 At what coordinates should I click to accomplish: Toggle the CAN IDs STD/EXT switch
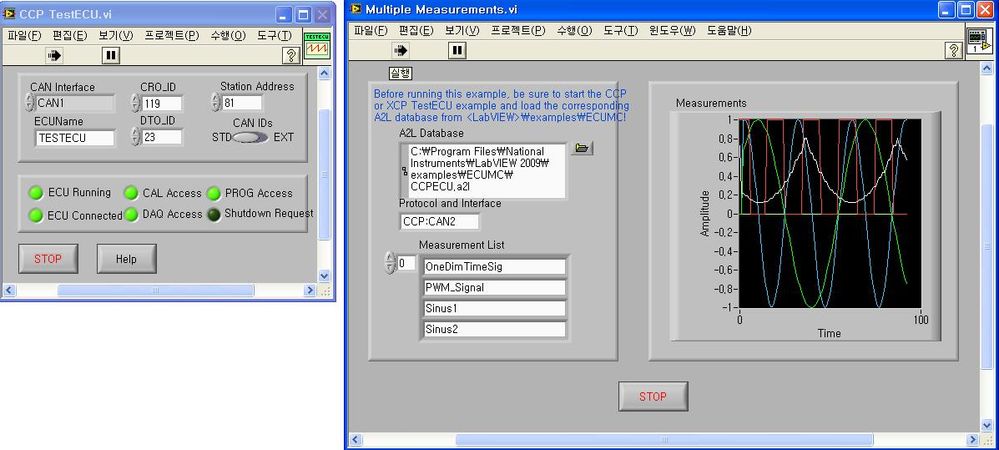(x=249, y=137)
